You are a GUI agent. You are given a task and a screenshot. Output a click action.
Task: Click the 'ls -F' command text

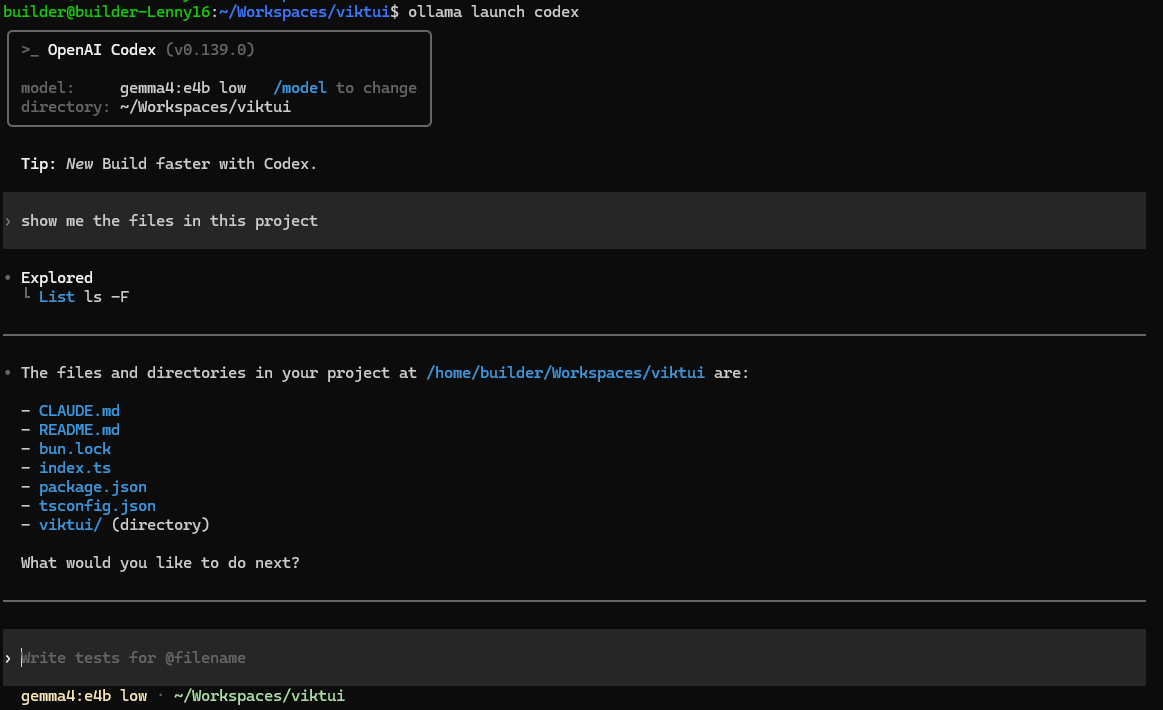point(107,297)
